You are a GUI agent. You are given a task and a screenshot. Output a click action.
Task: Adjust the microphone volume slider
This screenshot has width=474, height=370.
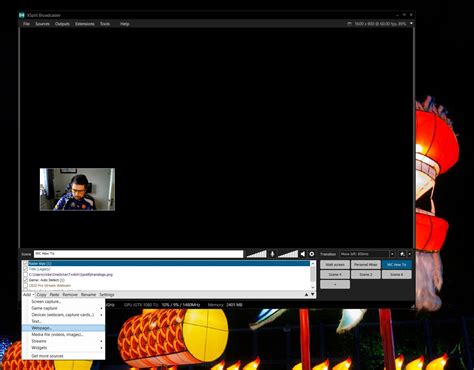click(x=257, y=254)
